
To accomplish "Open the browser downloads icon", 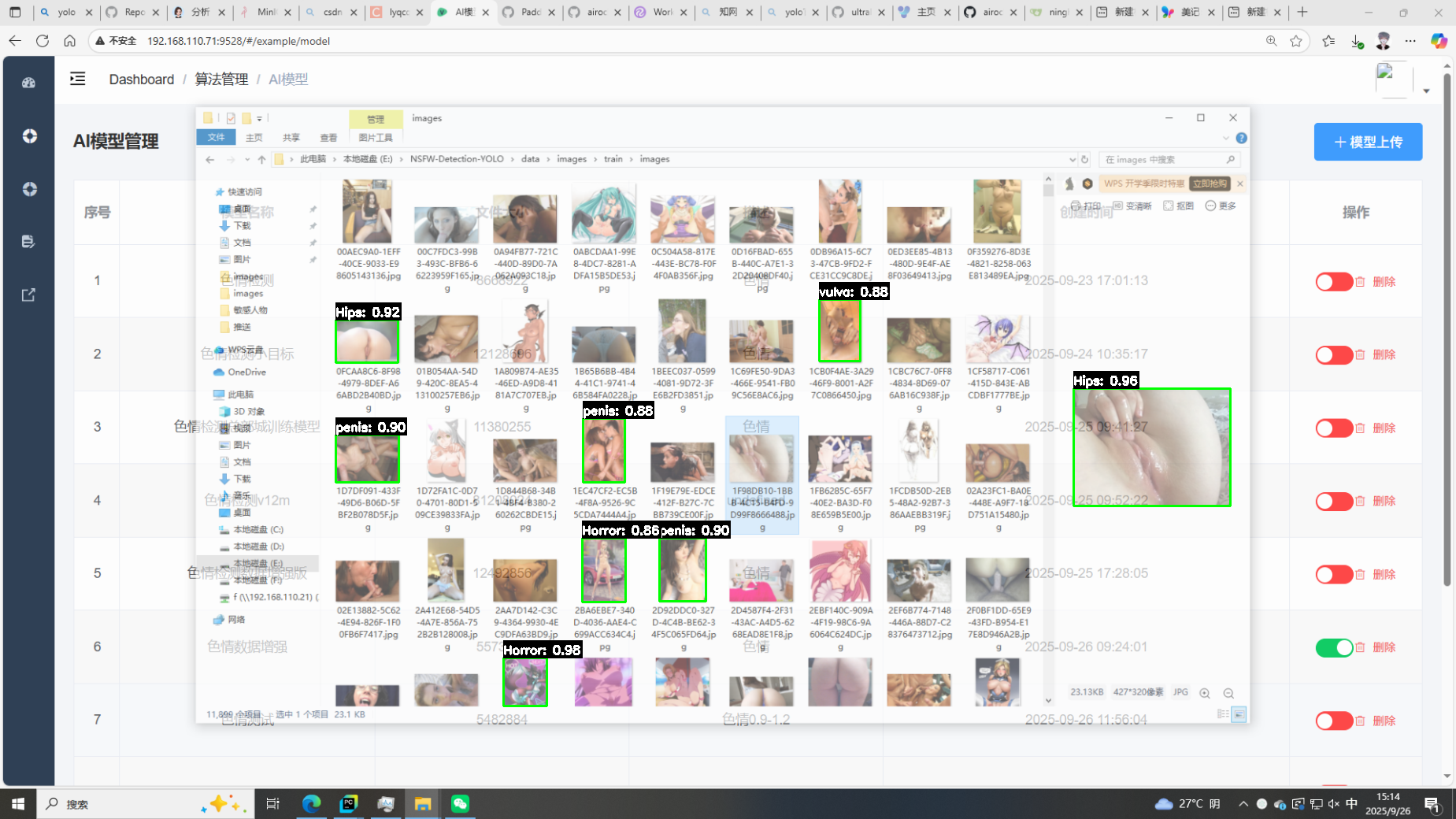I will pyautogui.click(x=1357, y=41).
